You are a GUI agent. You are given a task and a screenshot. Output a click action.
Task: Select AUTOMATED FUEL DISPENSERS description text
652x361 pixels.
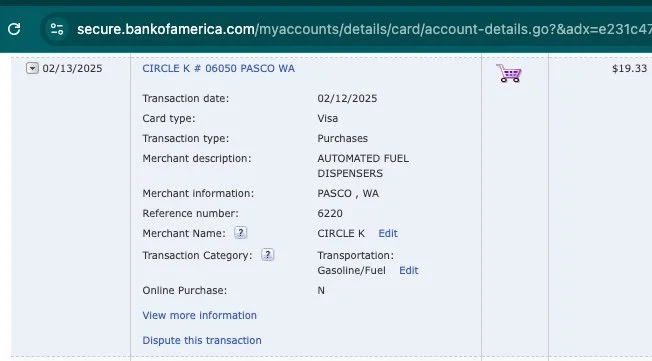coord(363,166)
